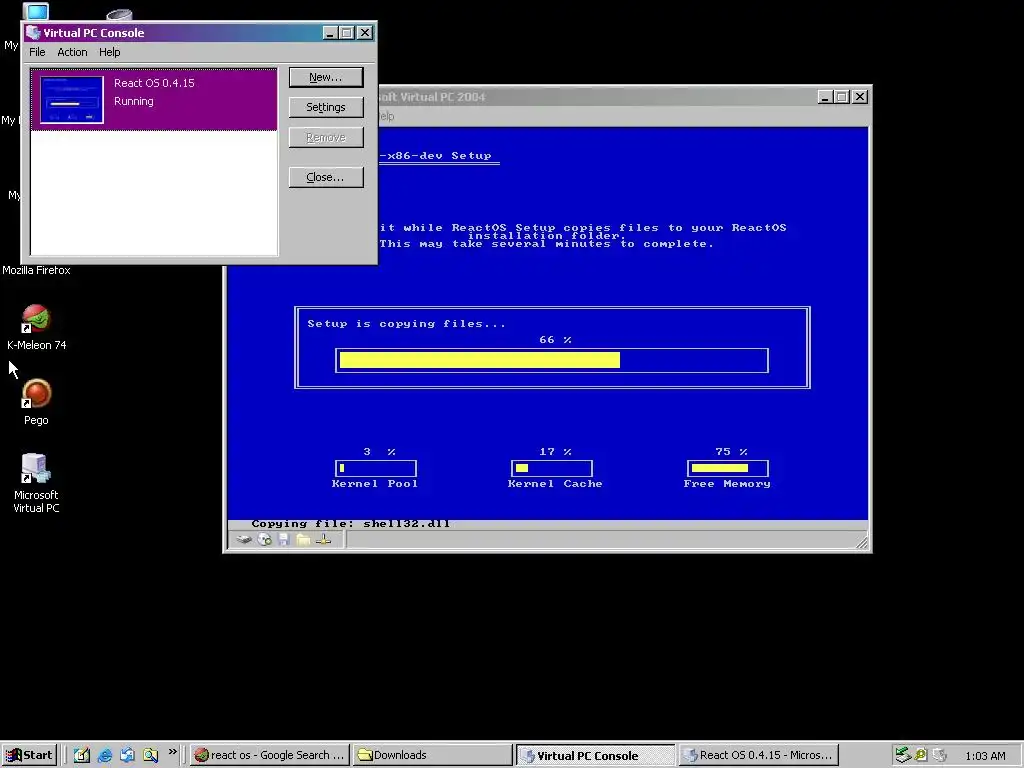Click the file copying progress bar

pos(552,360)
